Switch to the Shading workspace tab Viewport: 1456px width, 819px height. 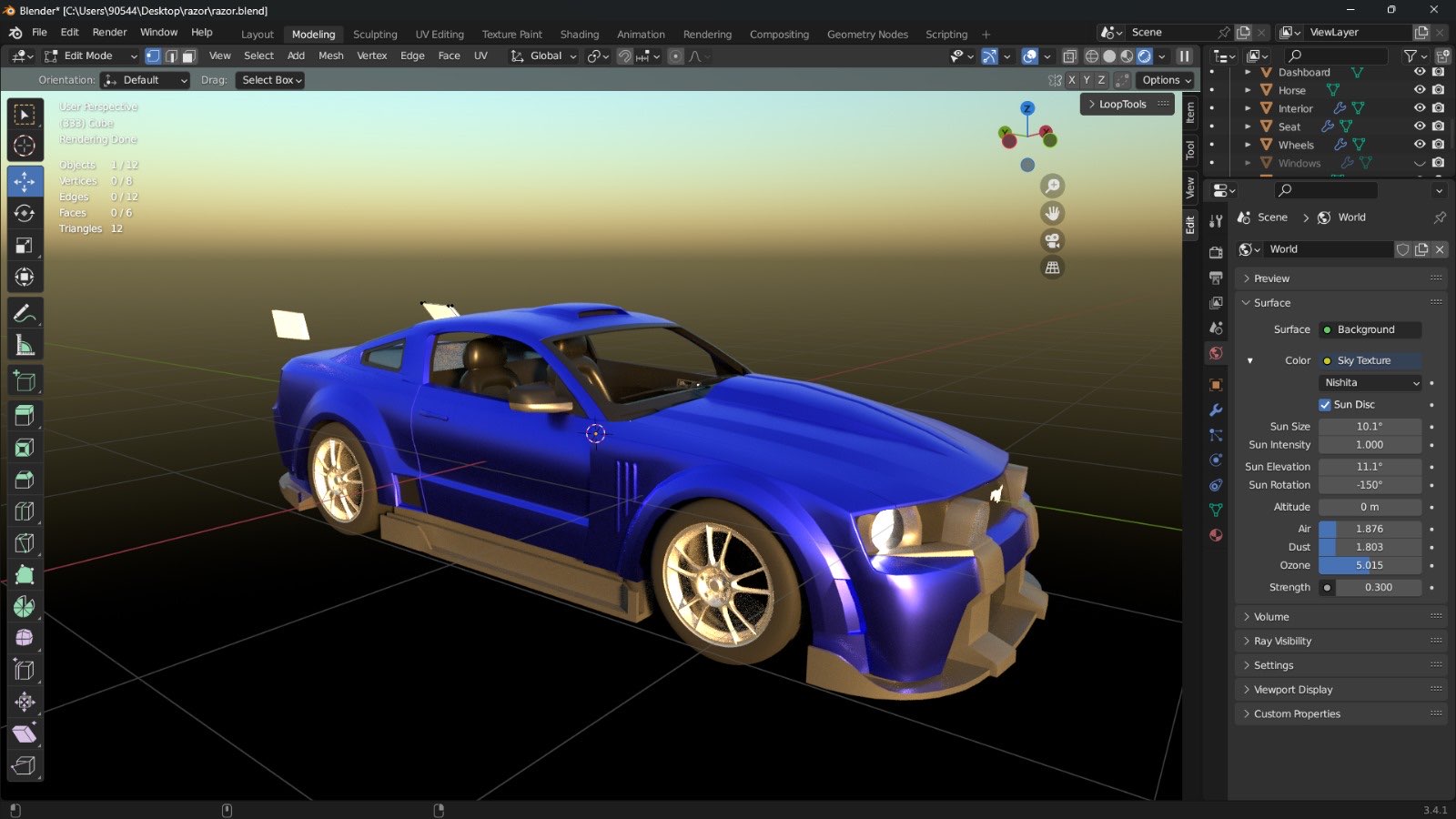point(580,35)
